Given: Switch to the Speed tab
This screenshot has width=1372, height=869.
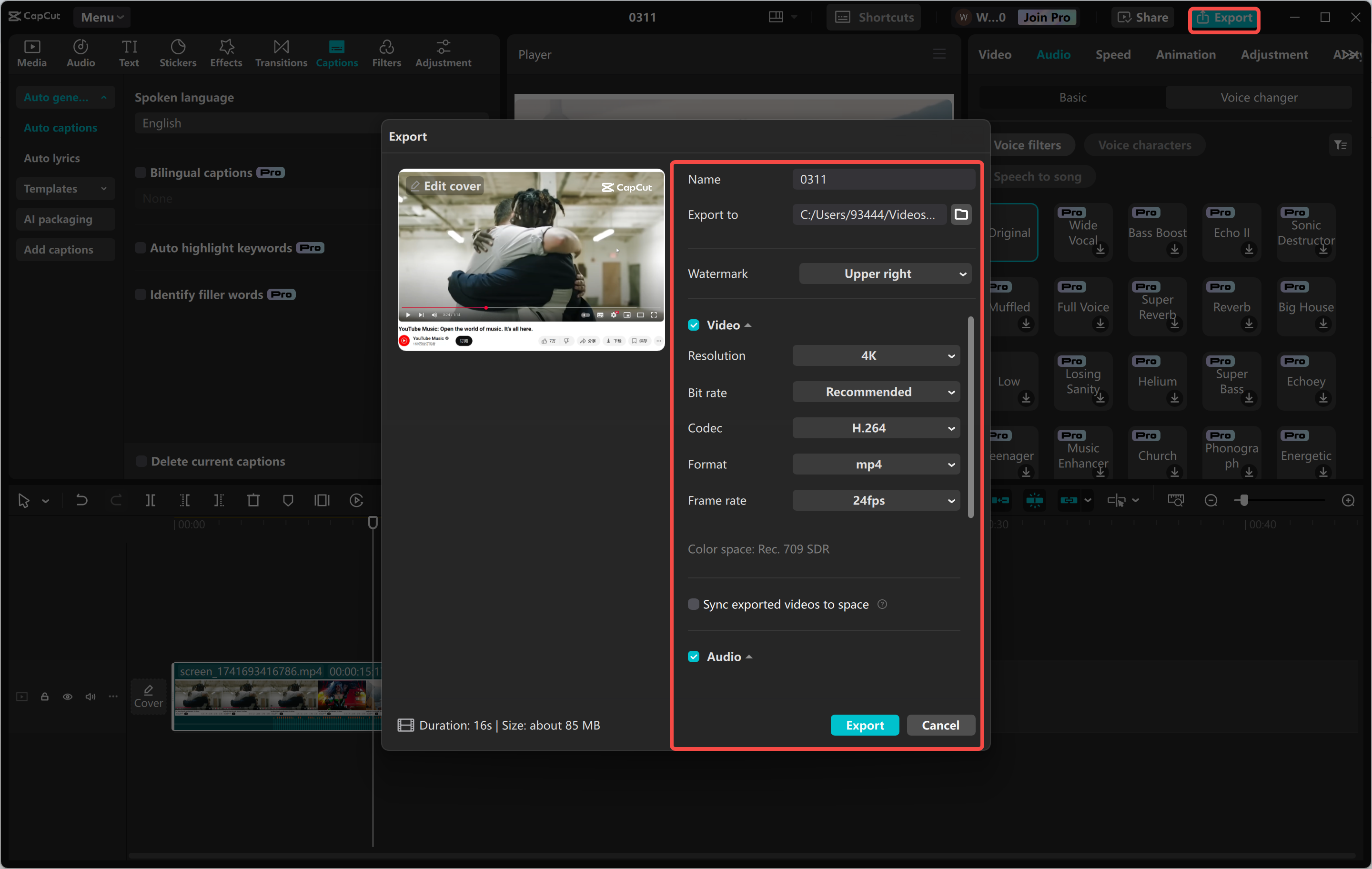Looking at the screenshot, I should (1113, 54).
